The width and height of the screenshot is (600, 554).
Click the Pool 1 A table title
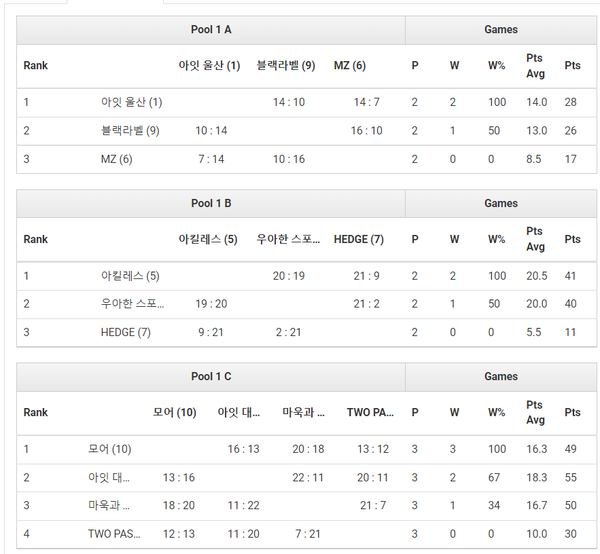click(211, 30)
